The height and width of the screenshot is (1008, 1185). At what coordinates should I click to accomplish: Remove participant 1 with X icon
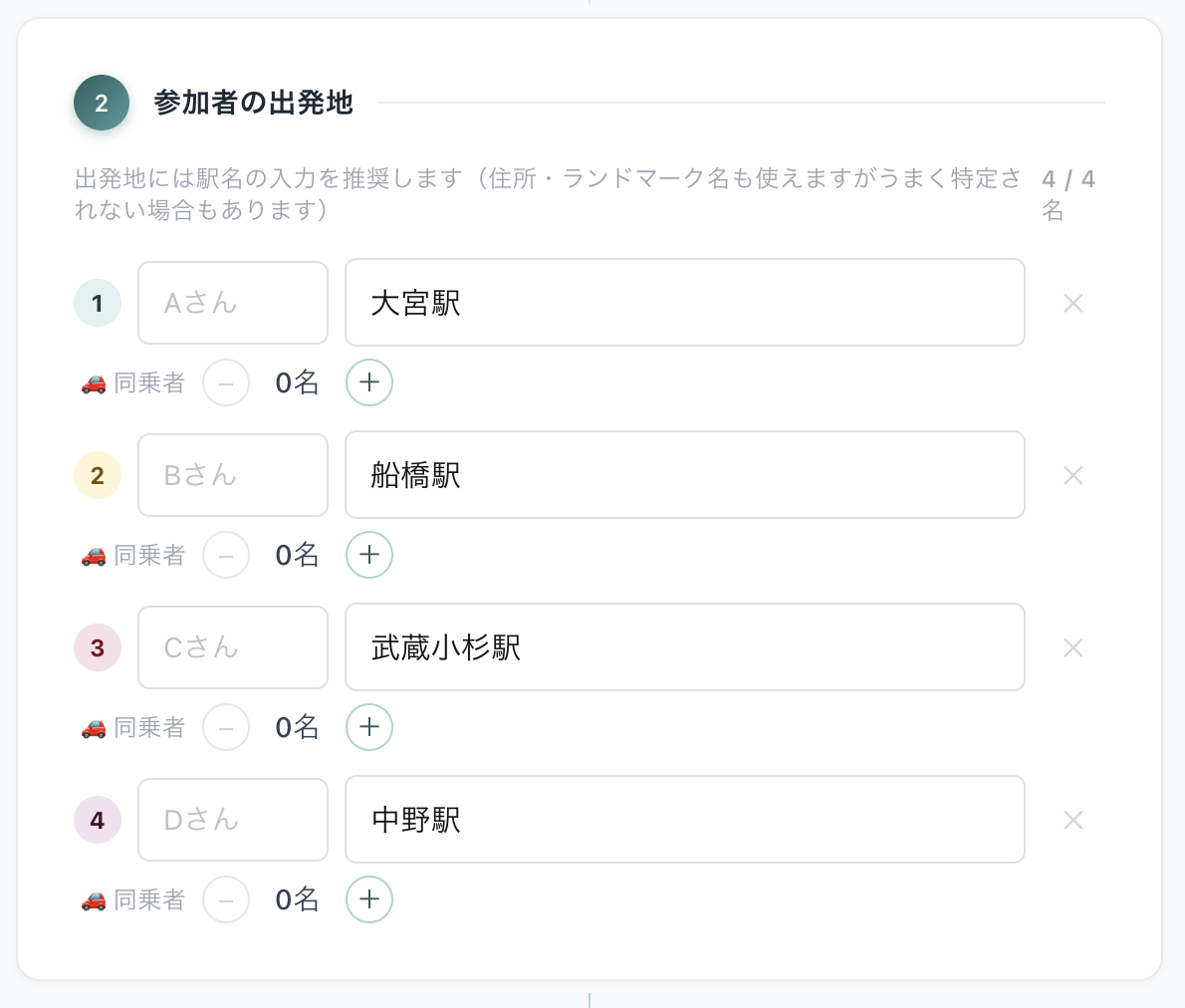point(1072,303)
